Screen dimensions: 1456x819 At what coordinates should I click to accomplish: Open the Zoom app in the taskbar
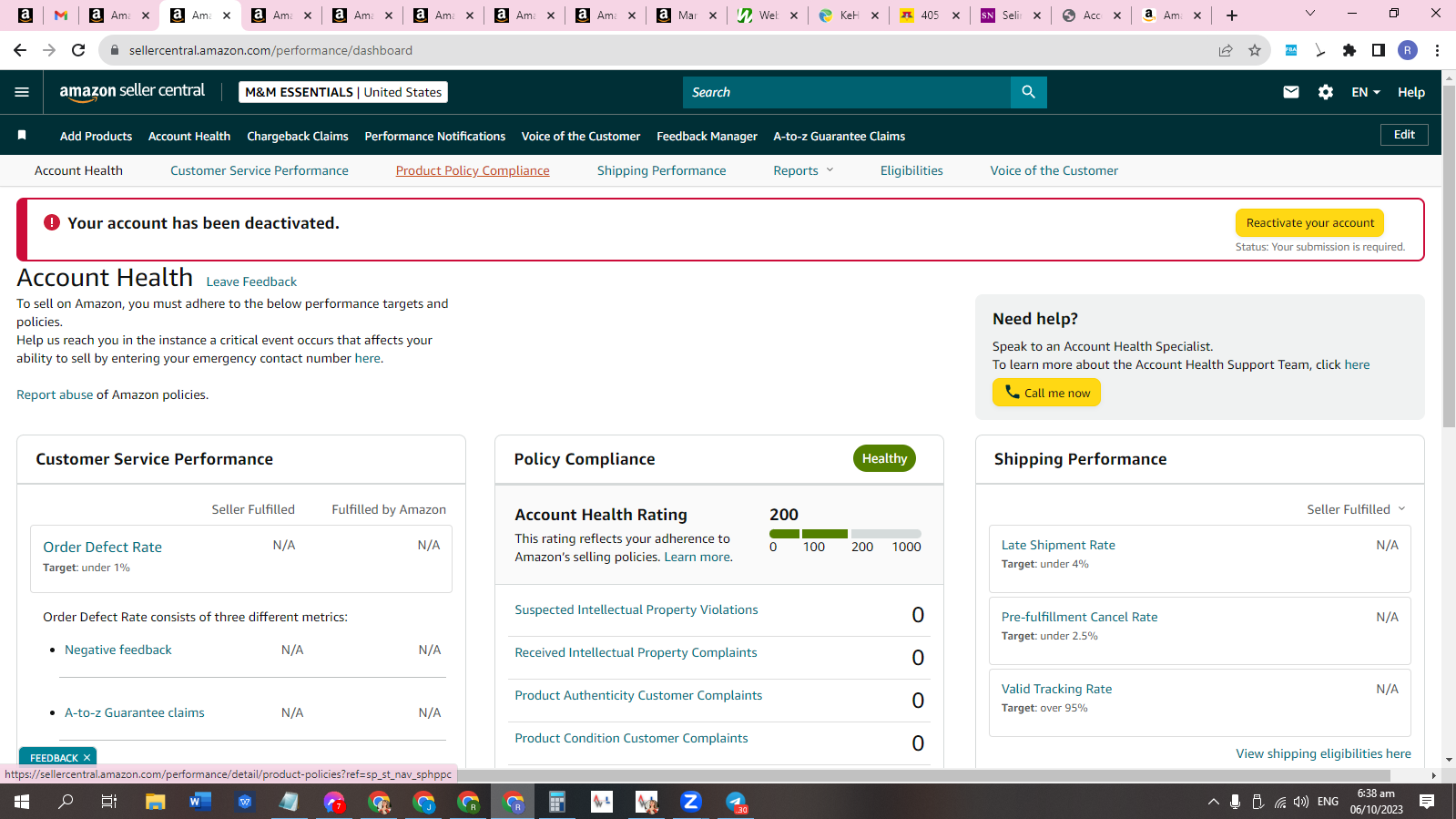691,802
